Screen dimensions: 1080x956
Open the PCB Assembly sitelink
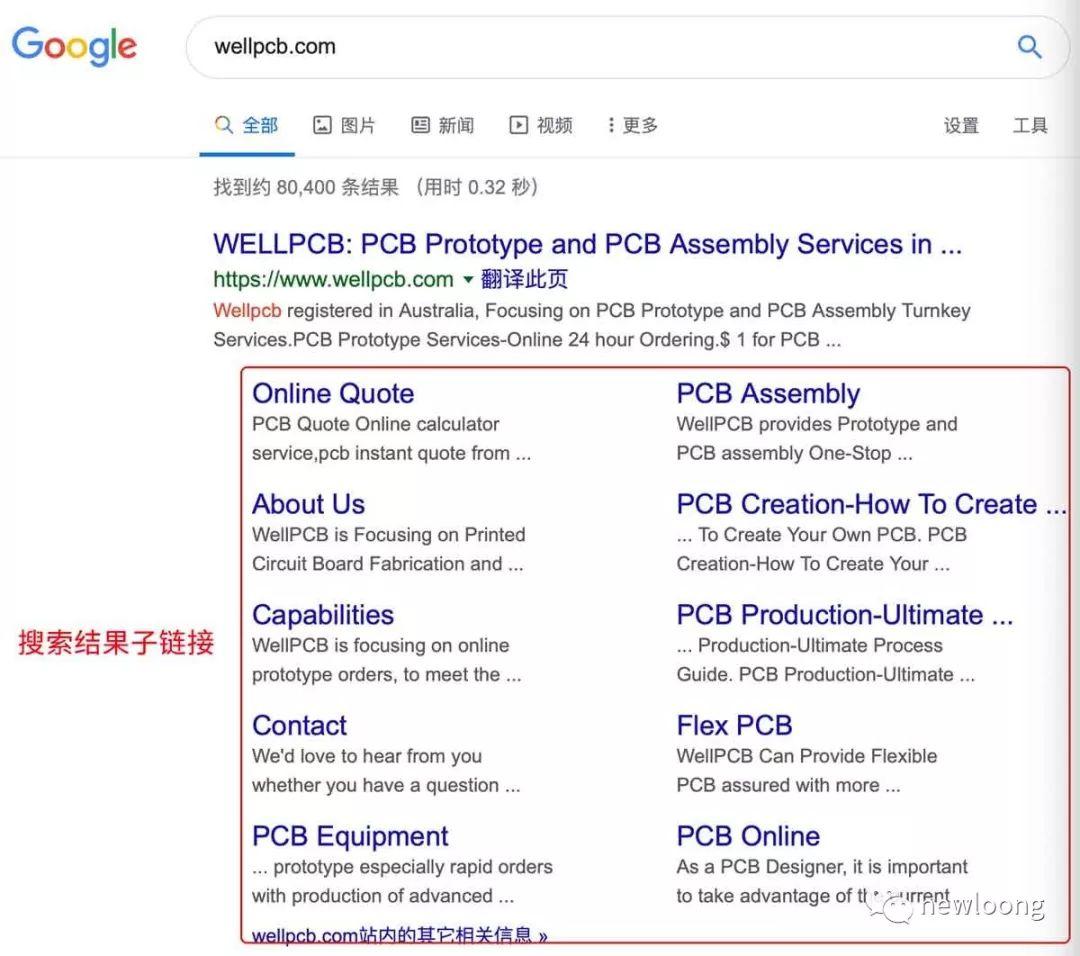768,393
